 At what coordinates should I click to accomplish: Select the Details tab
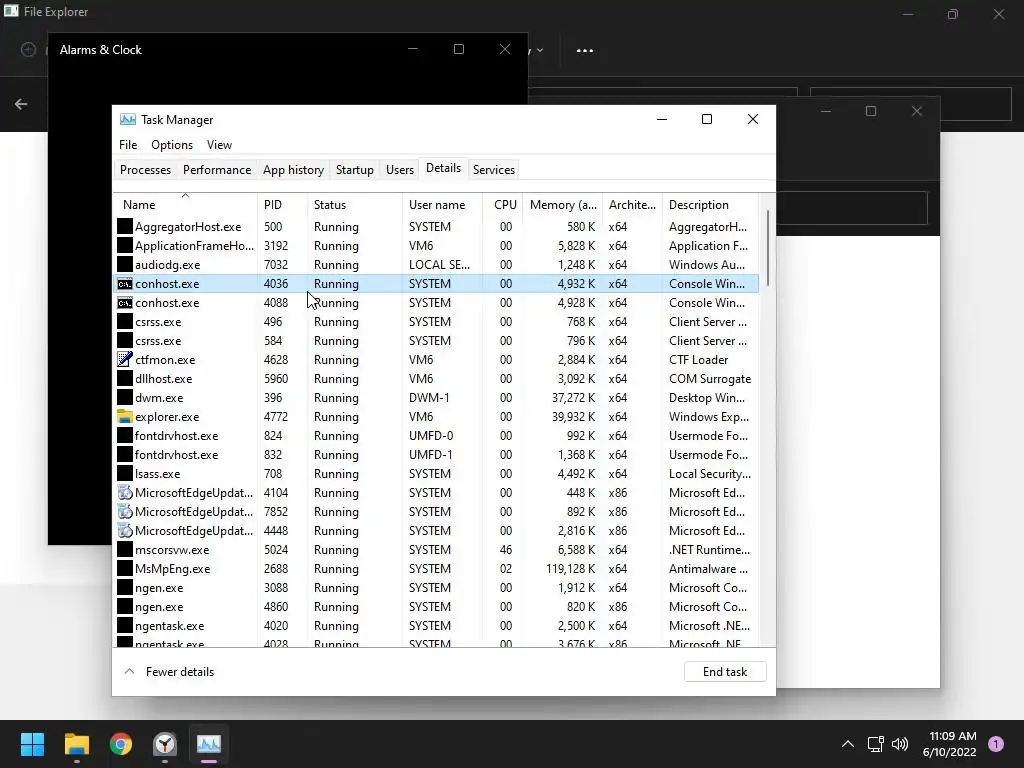[x=443, y=168]
